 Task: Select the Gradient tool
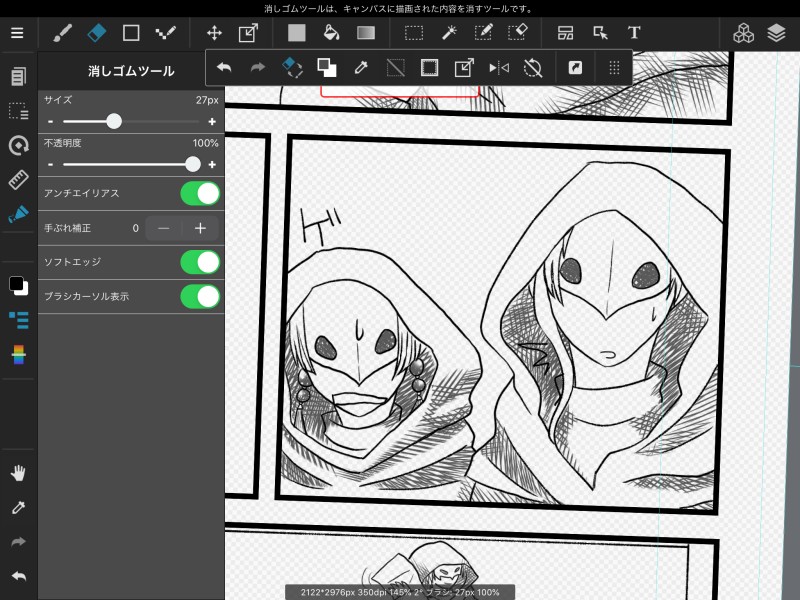click(x=366, y=33)
